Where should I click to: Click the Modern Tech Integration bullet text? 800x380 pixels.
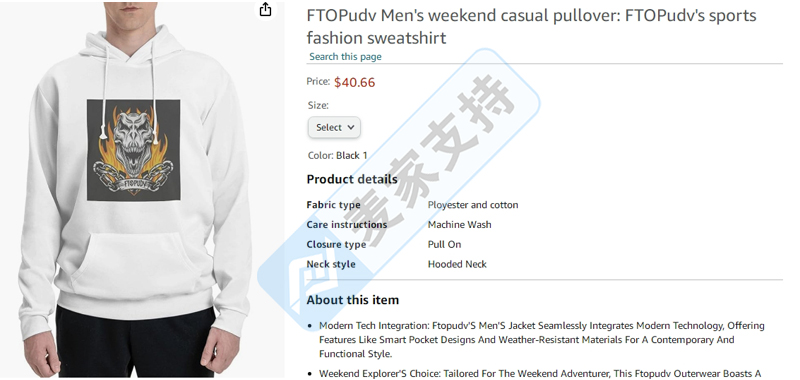pos(542,340)
